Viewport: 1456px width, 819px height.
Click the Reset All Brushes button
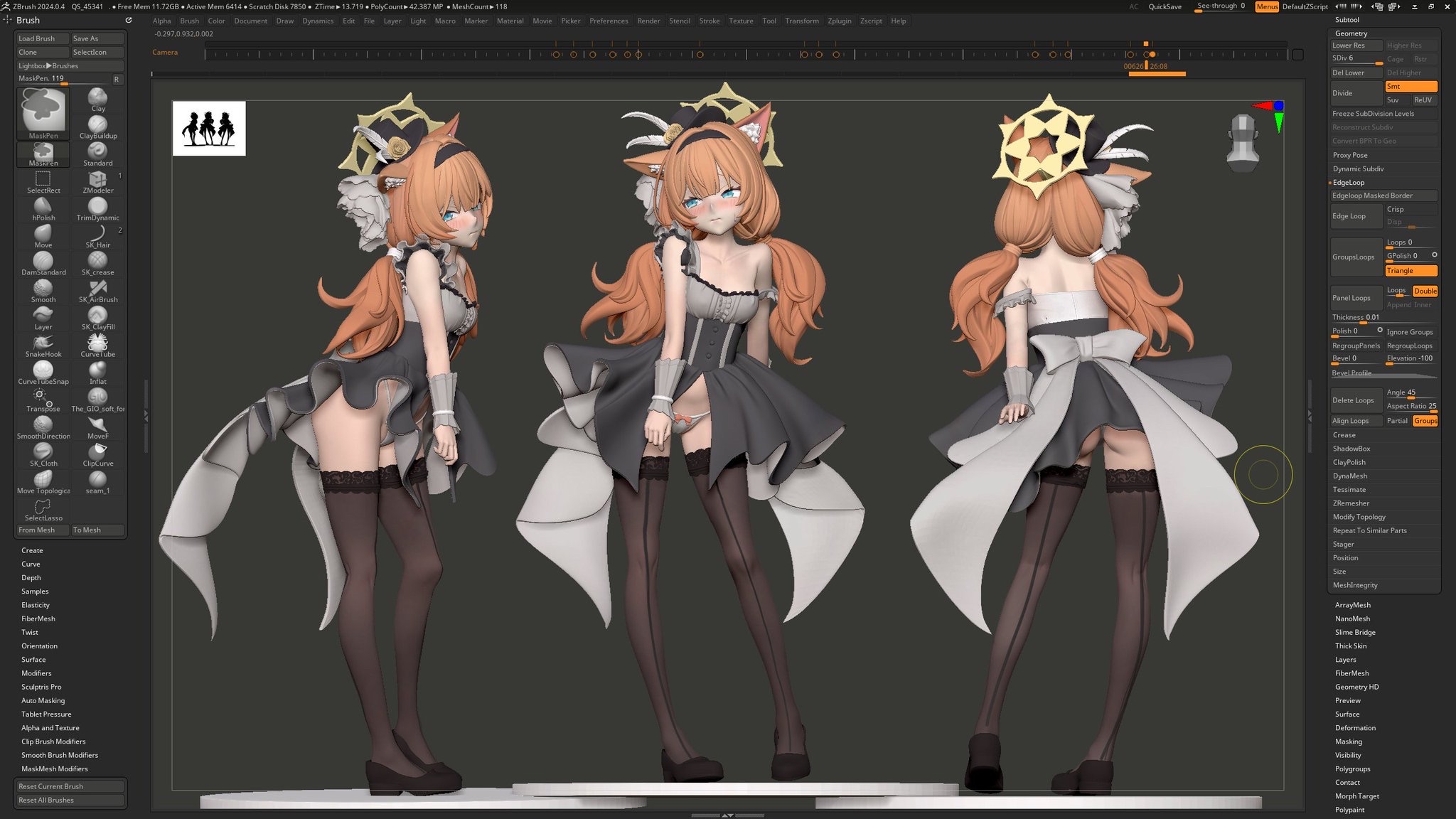pos(70,800)
